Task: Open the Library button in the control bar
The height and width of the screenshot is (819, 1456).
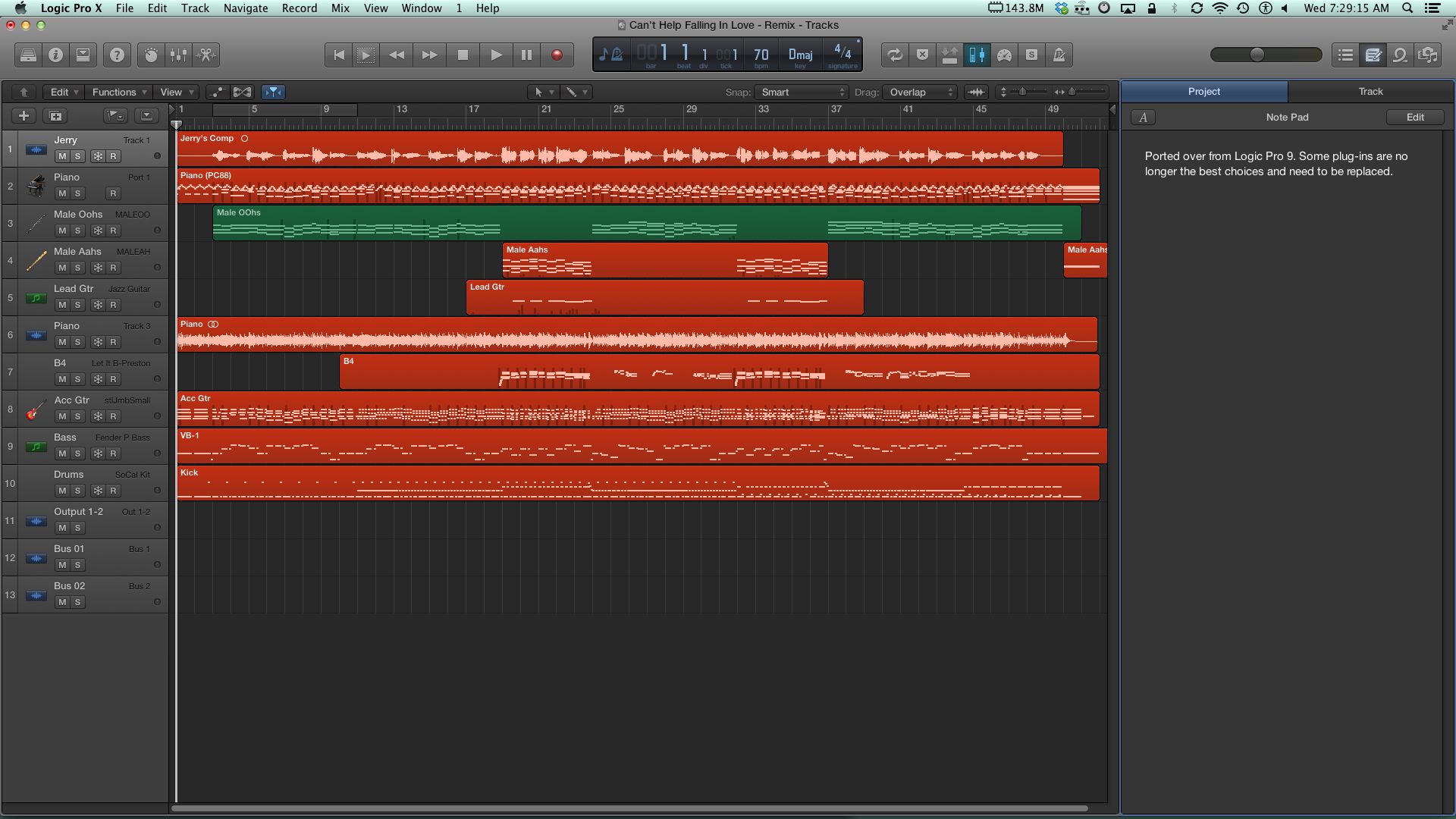Action: coord(28,55)
